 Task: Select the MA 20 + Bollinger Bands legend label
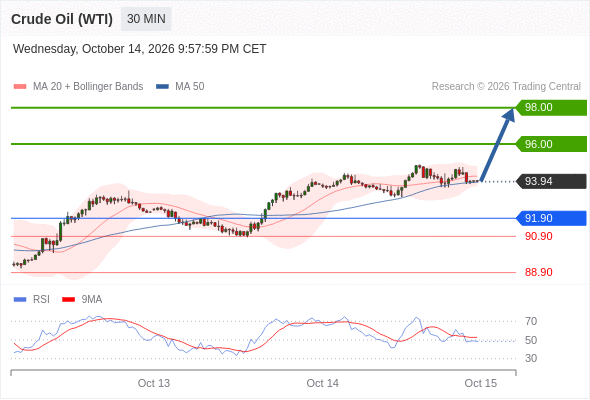point(88,87)
